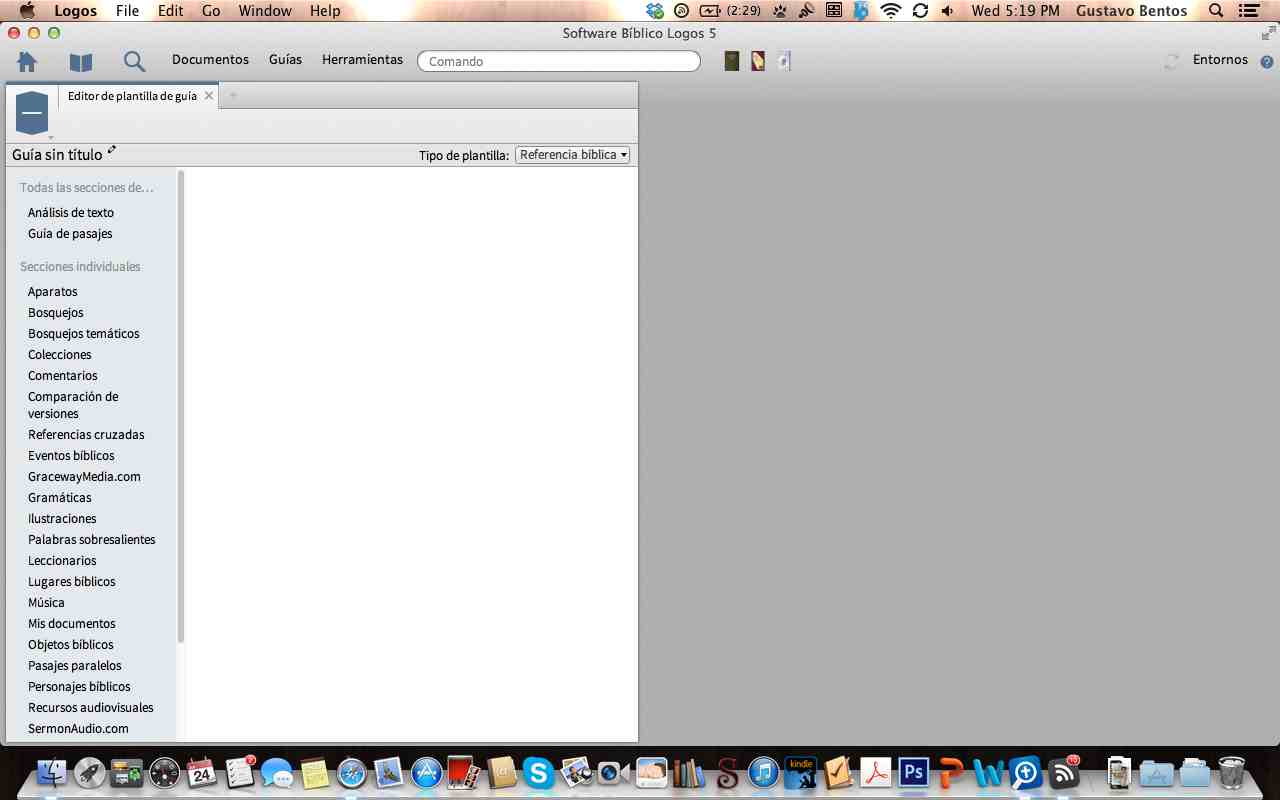Click the sections list scrollbar
Viewport: 1280px width, 800px height.
(x=181, y=408)
